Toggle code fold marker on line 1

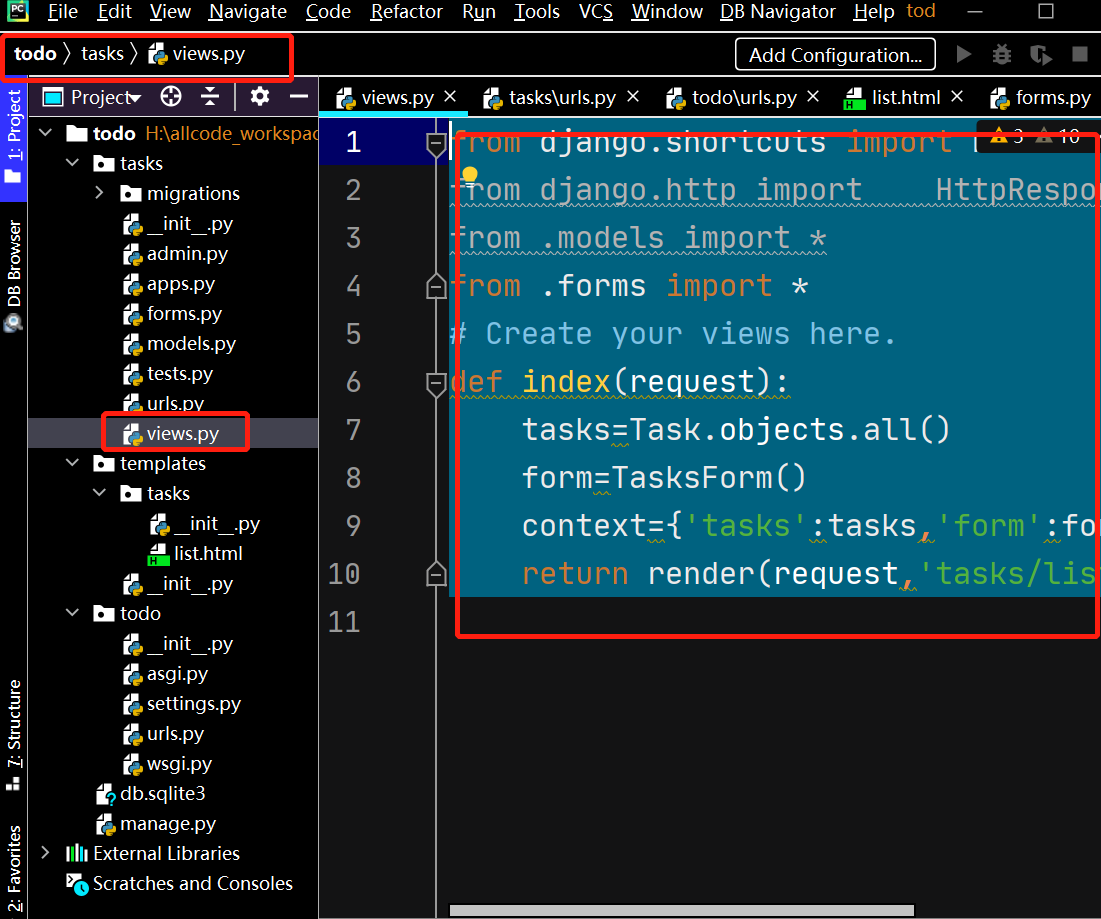pos(436,144)
